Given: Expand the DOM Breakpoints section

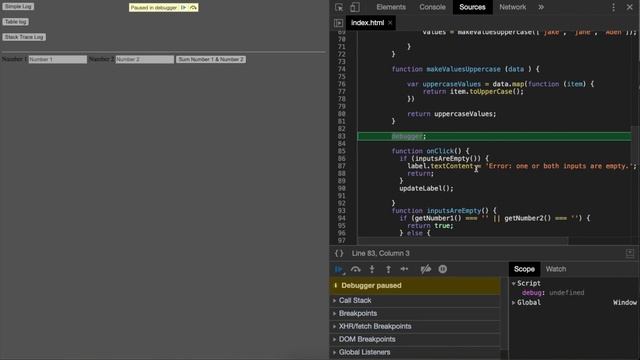Looking at the screenshot, I should click(x=415, y=339).
